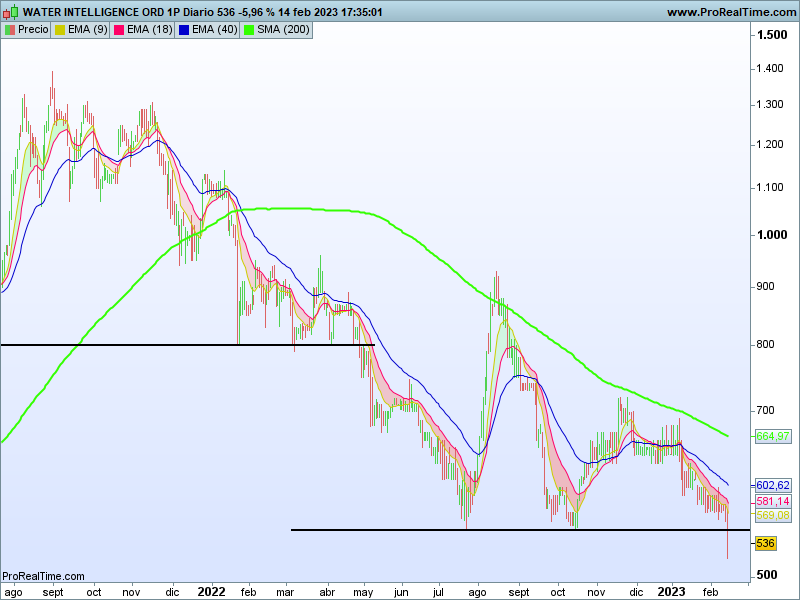Image resolution: width=800 pixels, height=600 pixels.
Task: Click the feb label after 2022
Action: click(248, 592)
